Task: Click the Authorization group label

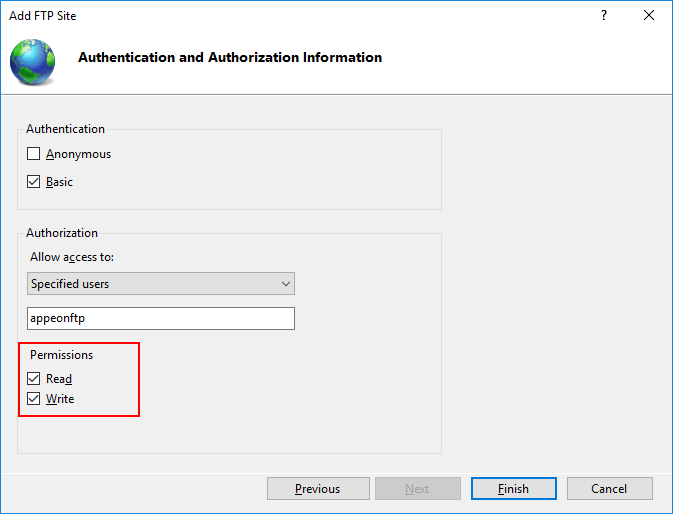Action: point(62,233)
